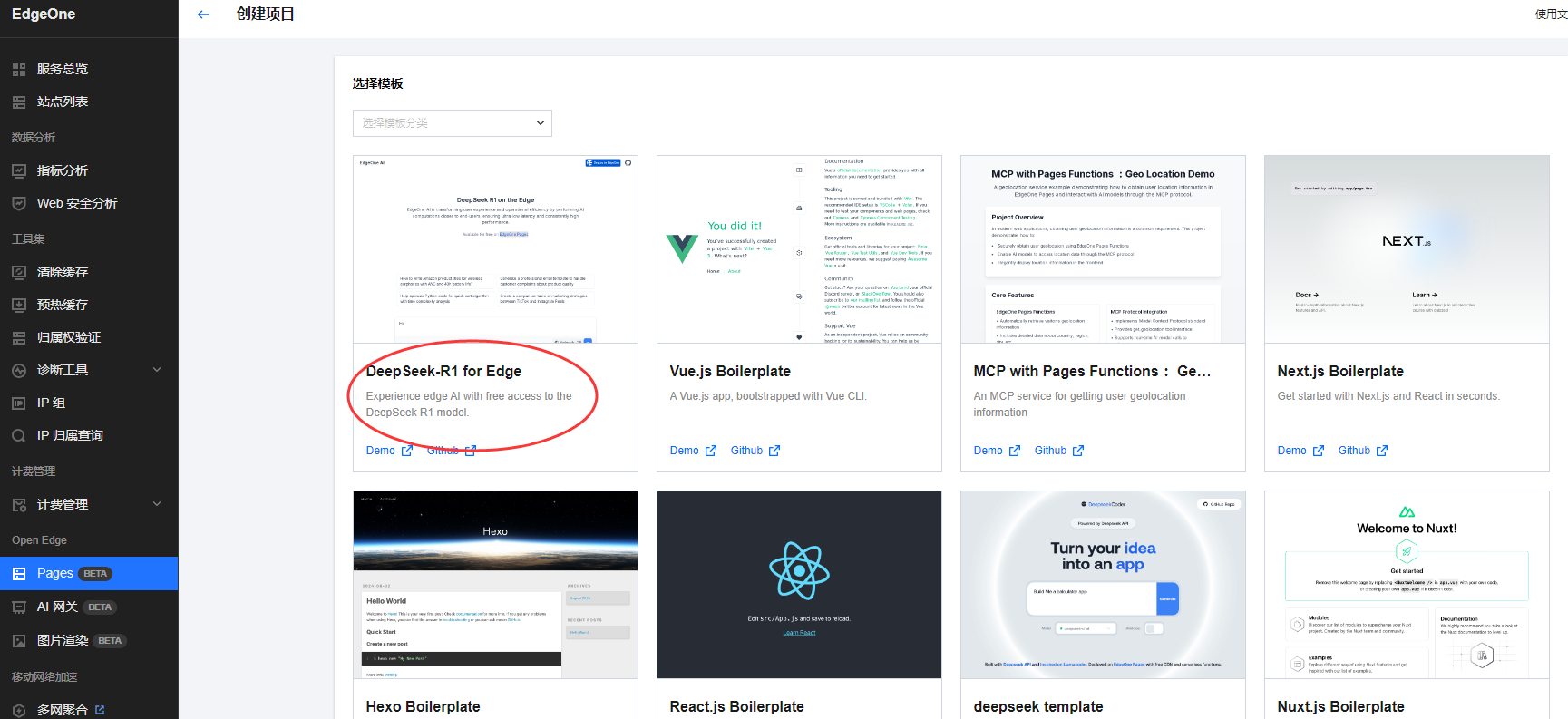The width and height of the screenshot is (1568, 719).
Task: Select React.js Boilerplate preview thumbnail
Action: [x=799, y=585]
